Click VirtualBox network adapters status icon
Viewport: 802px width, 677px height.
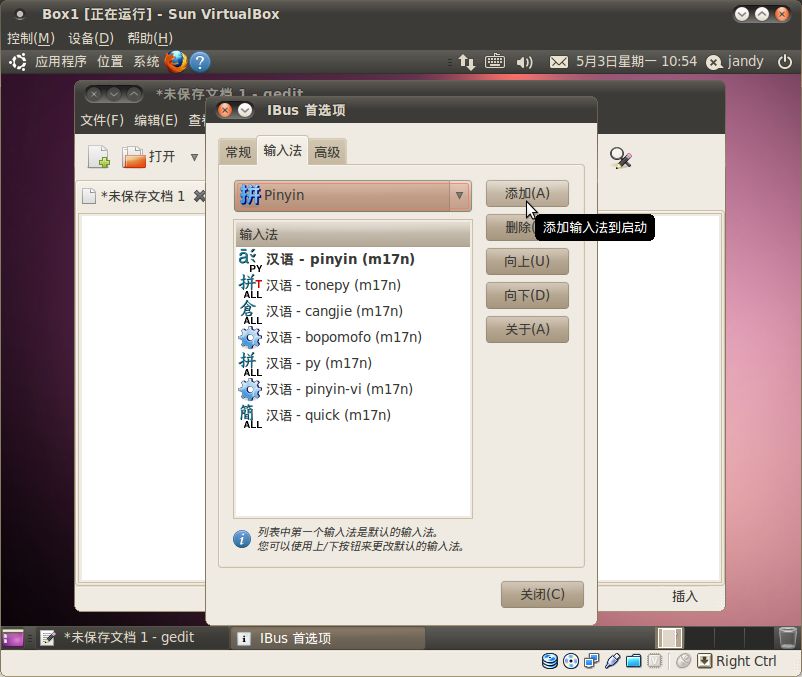point(592,661)
